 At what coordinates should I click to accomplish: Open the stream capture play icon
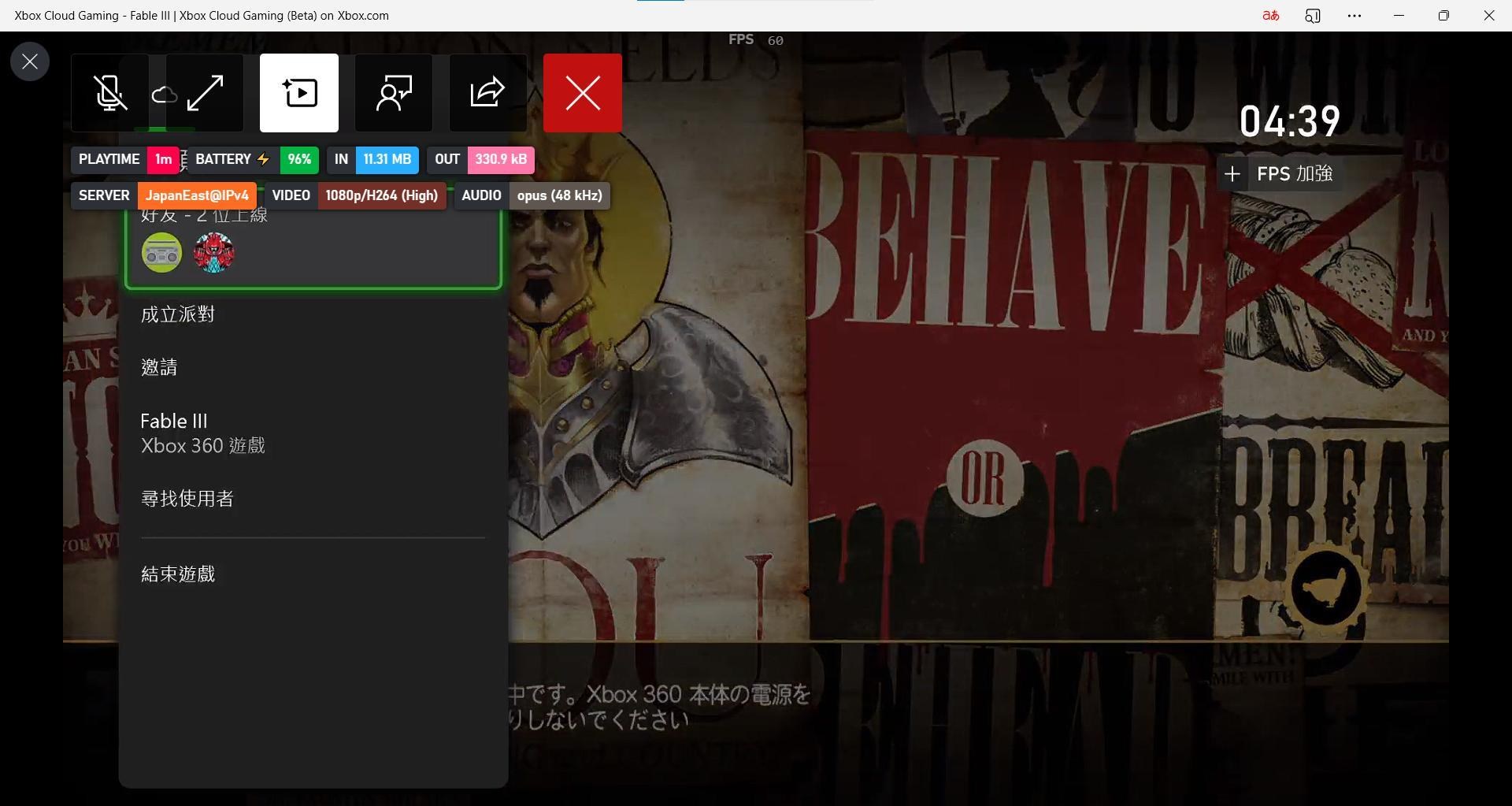pyautogui.click(x=299, y=93)
